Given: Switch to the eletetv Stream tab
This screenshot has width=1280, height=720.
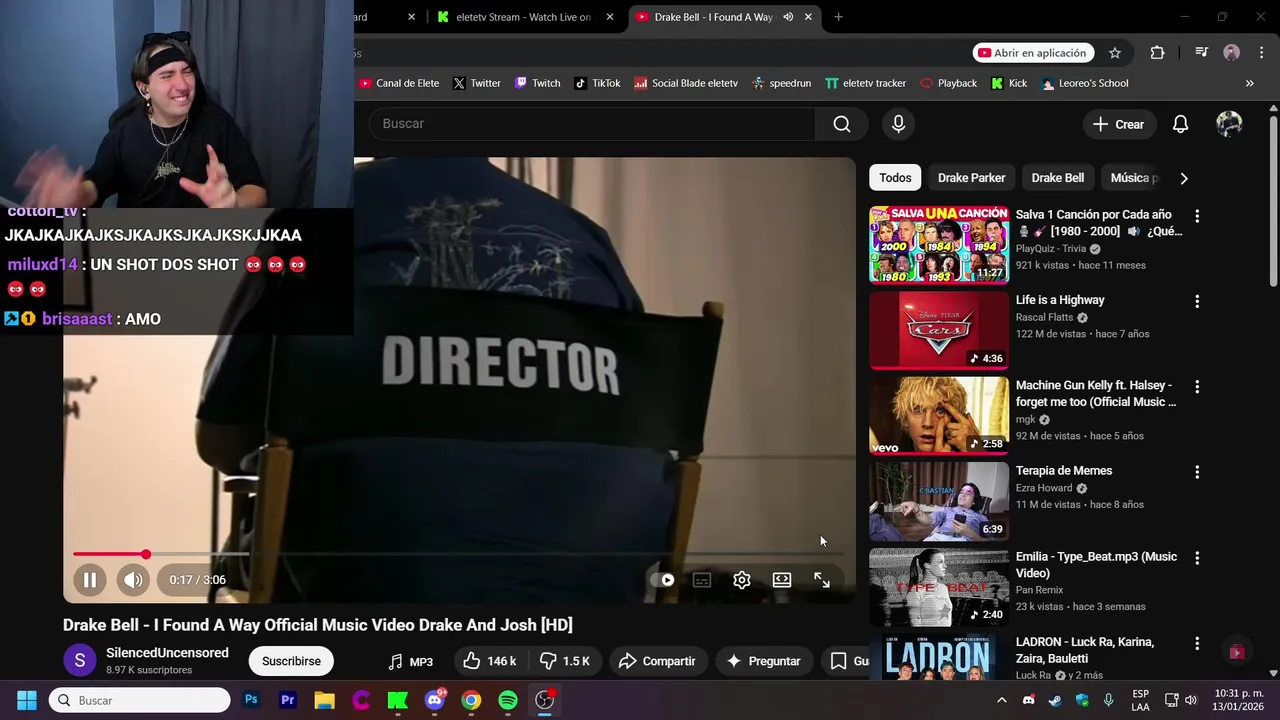Looking at the screenshot, I should click(x=522, y=17).
